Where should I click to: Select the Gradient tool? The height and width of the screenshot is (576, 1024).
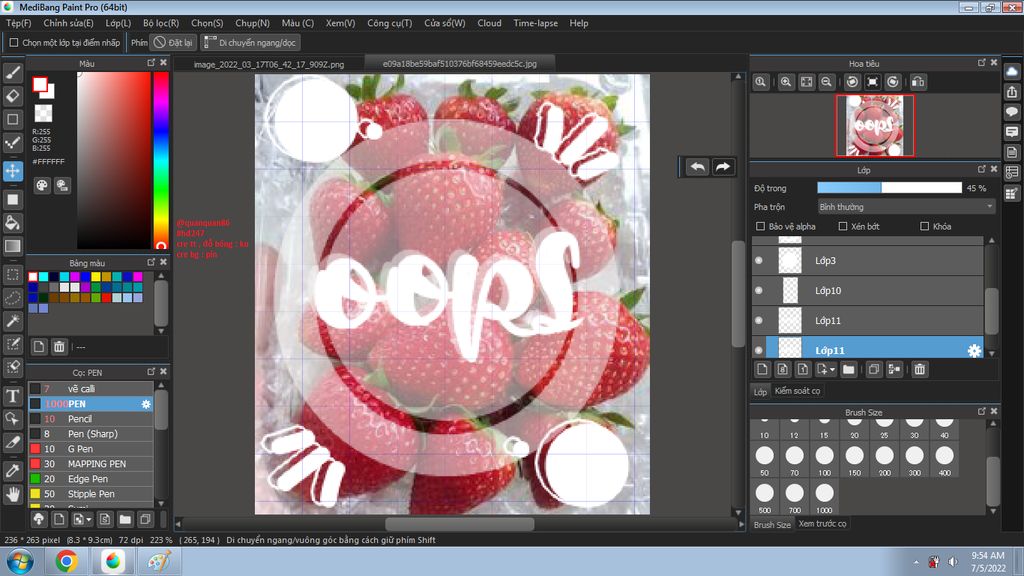point(12,246)
